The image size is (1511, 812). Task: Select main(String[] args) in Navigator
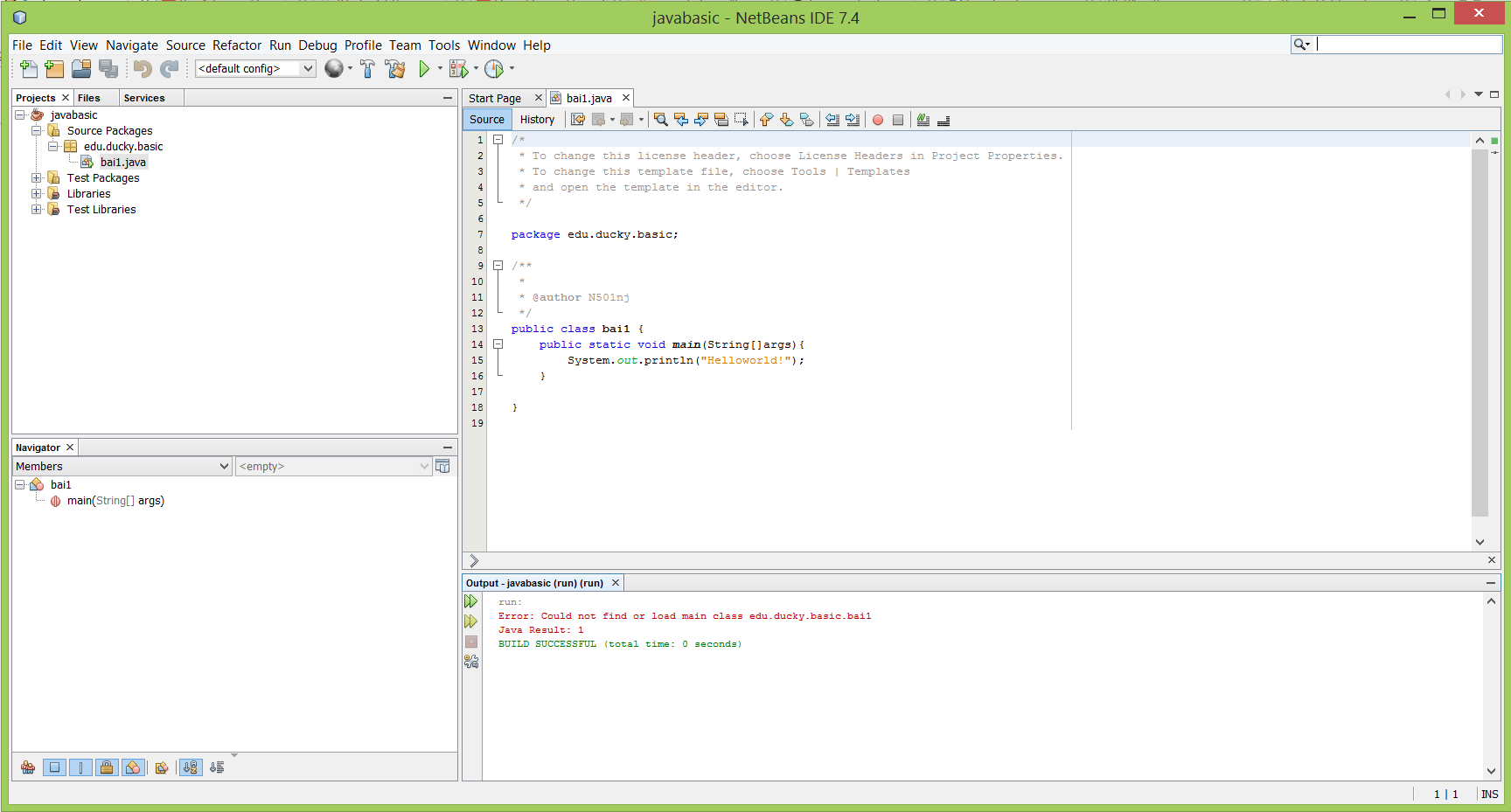pos(115,501)
